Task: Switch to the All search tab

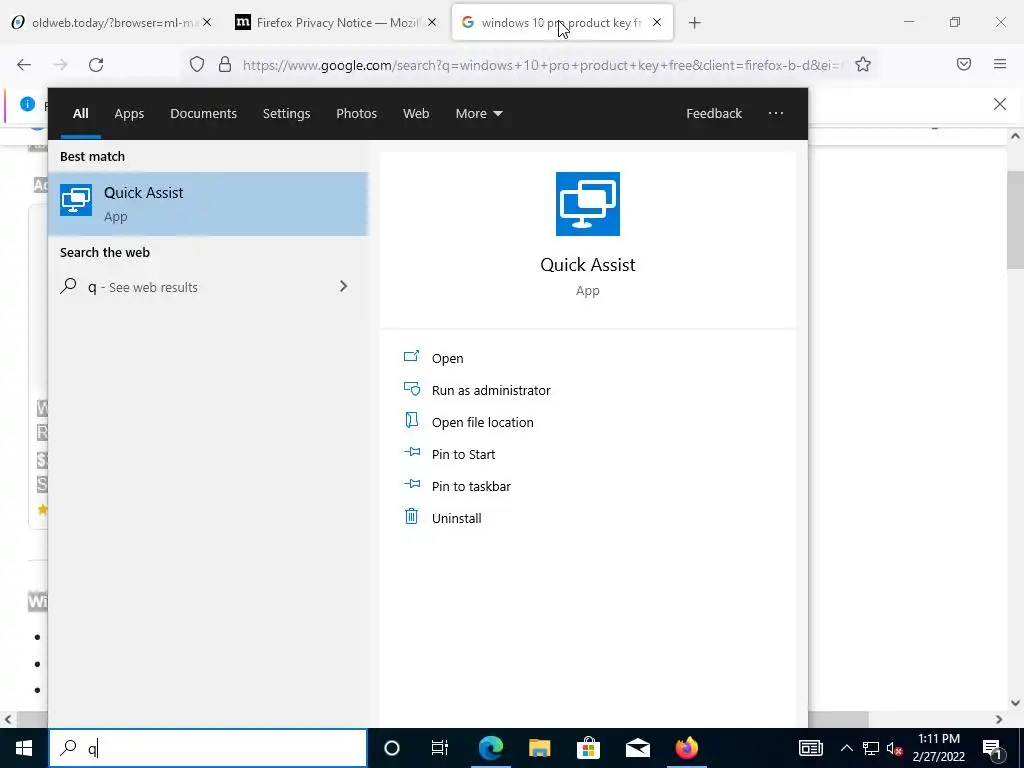Action: pos(80,113)
